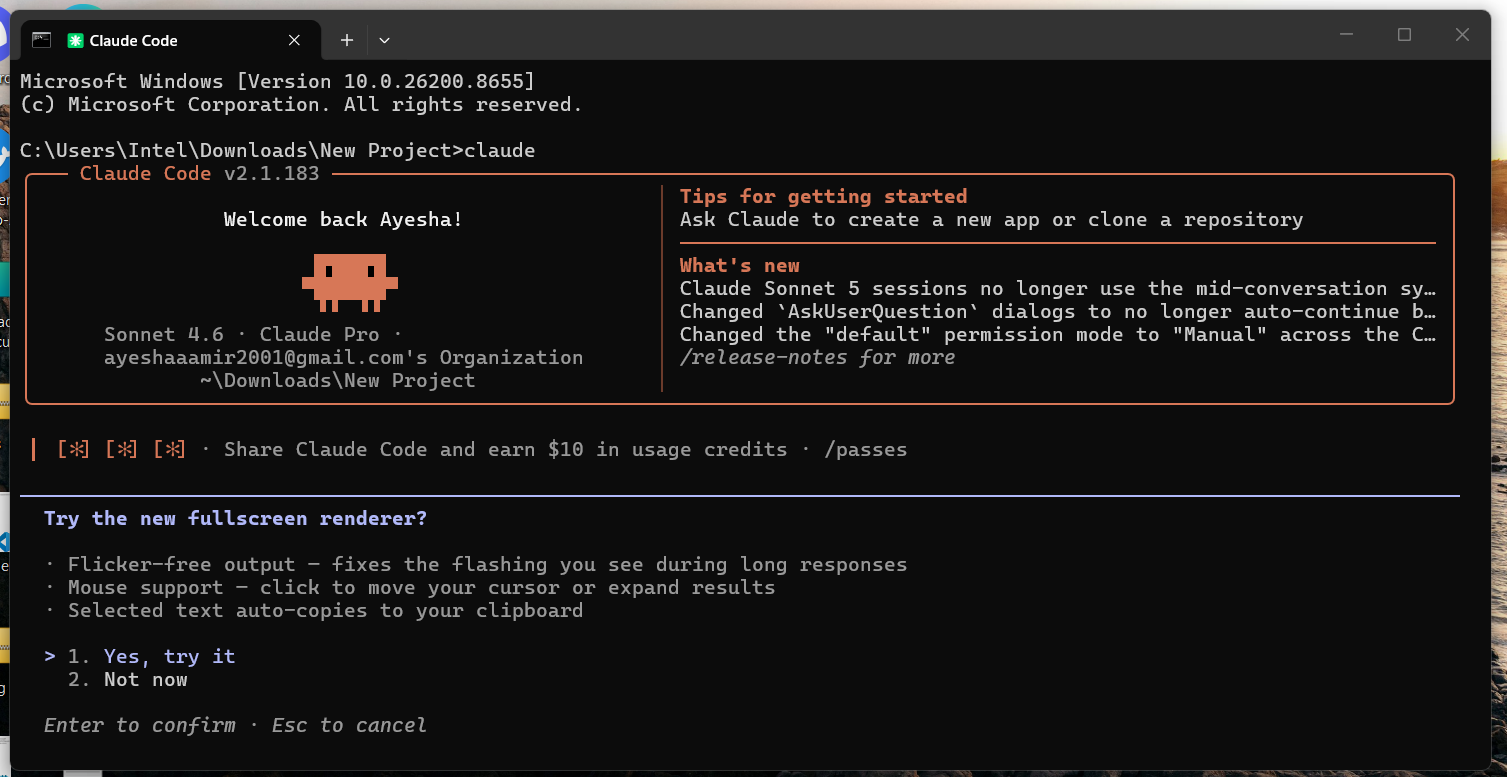Click the 'Claude Code v2.1.183' header
This screenshot has height=777, width=1507.
tap(200, 173)
